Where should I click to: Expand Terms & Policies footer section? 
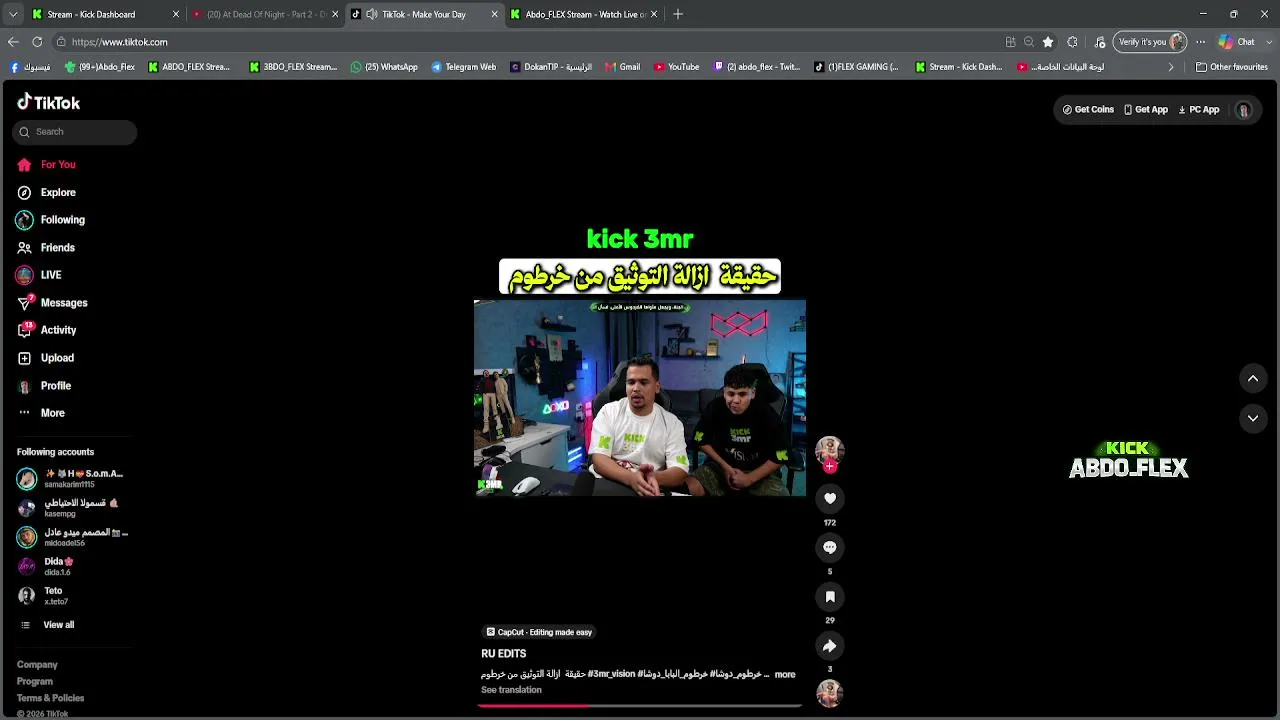coord(50,698)
